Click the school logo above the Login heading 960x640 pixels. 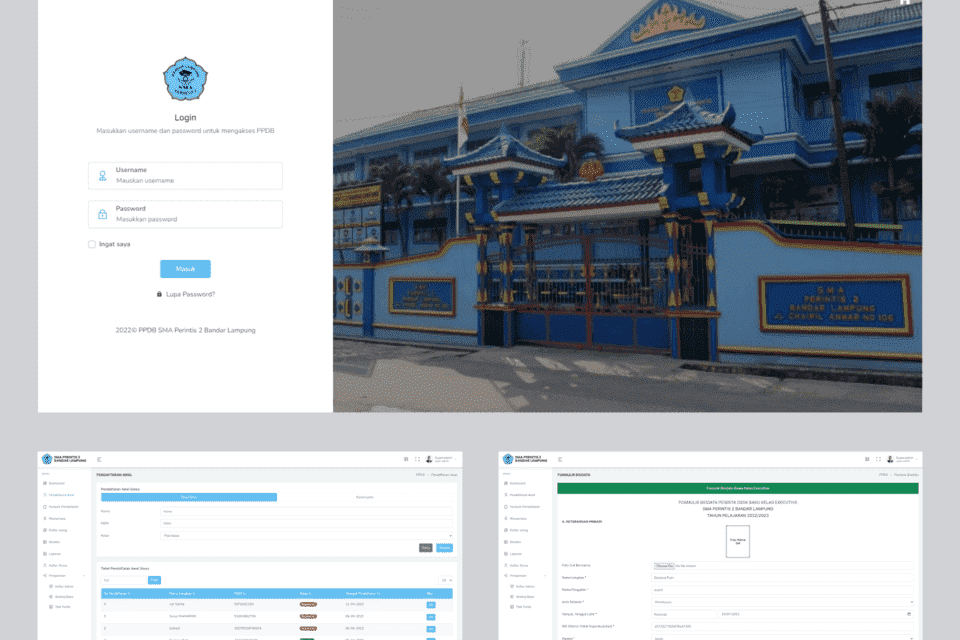pos(185,79)
